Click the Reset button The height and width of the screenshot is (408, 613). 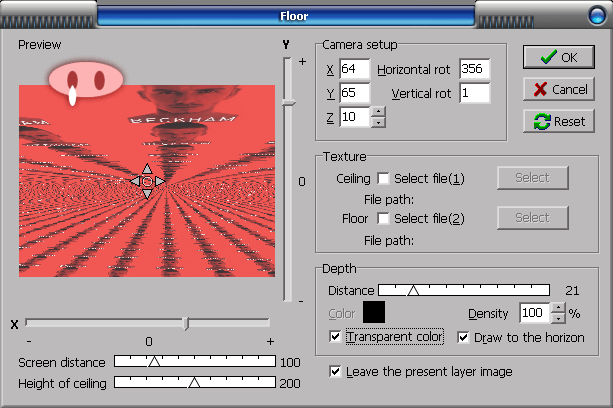pos(559,121)
